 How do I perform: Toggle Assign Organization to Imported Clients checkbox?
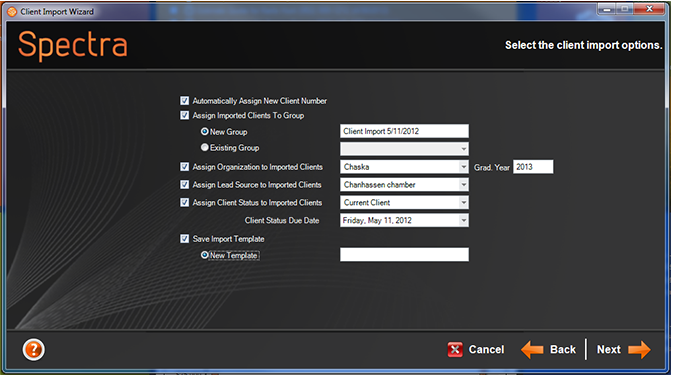[185, 167]
